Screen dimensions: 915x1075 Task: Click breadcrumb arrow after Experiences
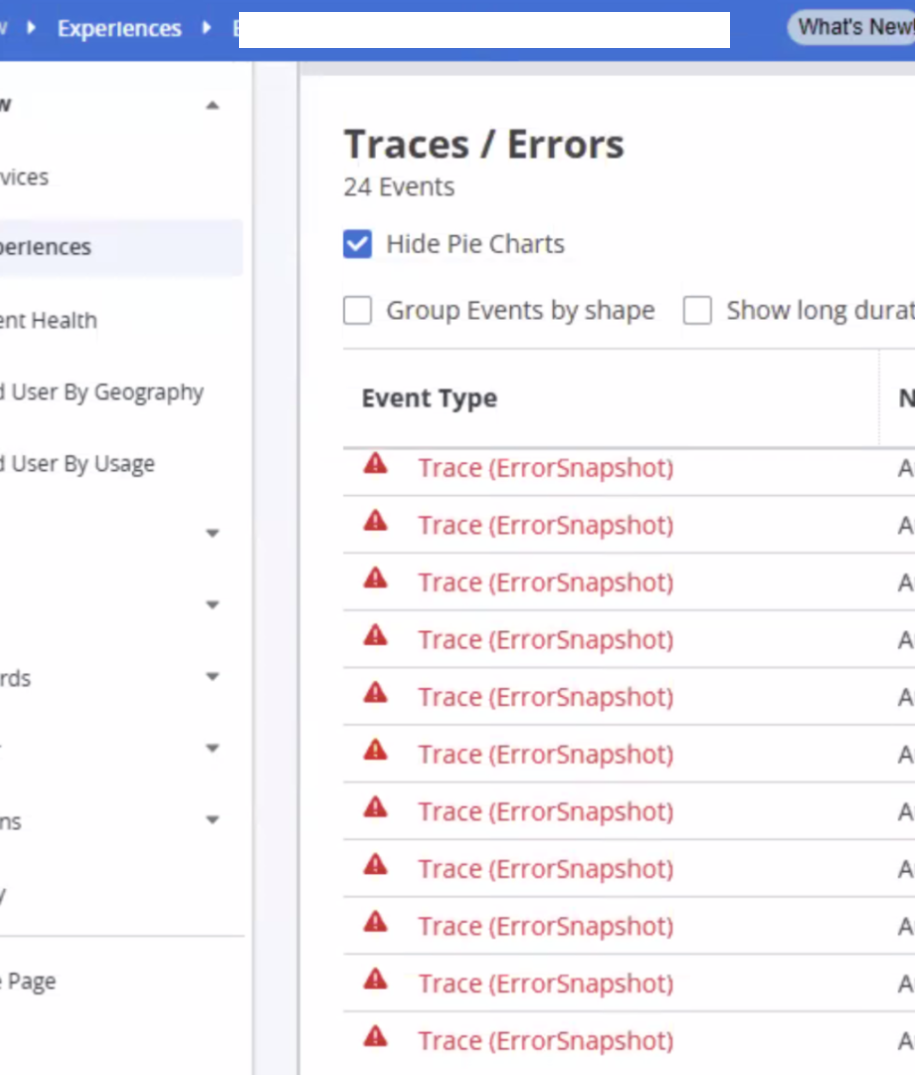[207, 28]
